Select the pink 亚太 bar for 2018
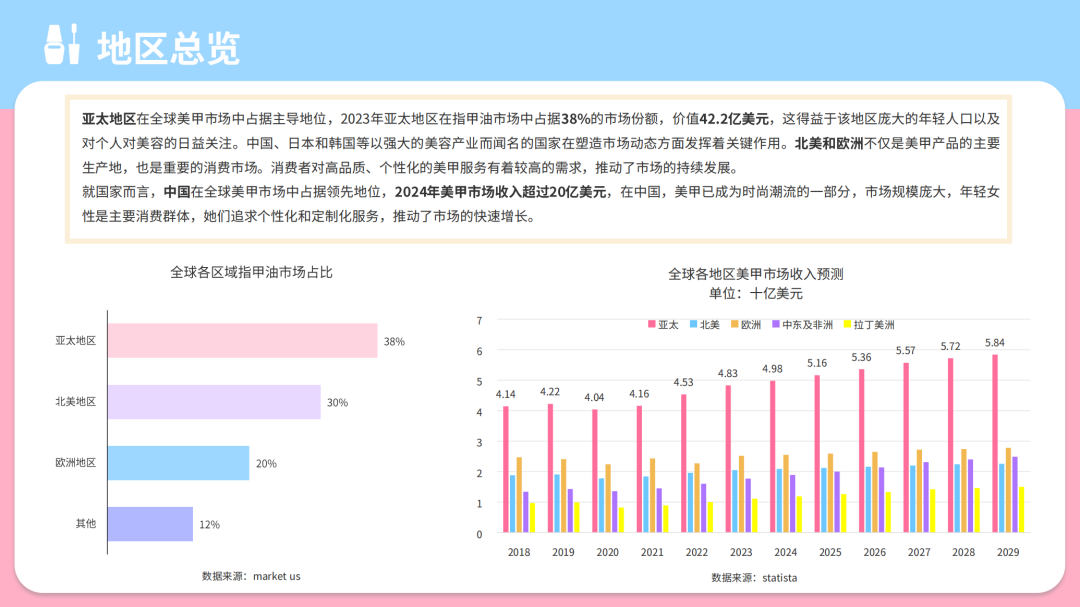1080x607 pixels. (x=506, y=469)
